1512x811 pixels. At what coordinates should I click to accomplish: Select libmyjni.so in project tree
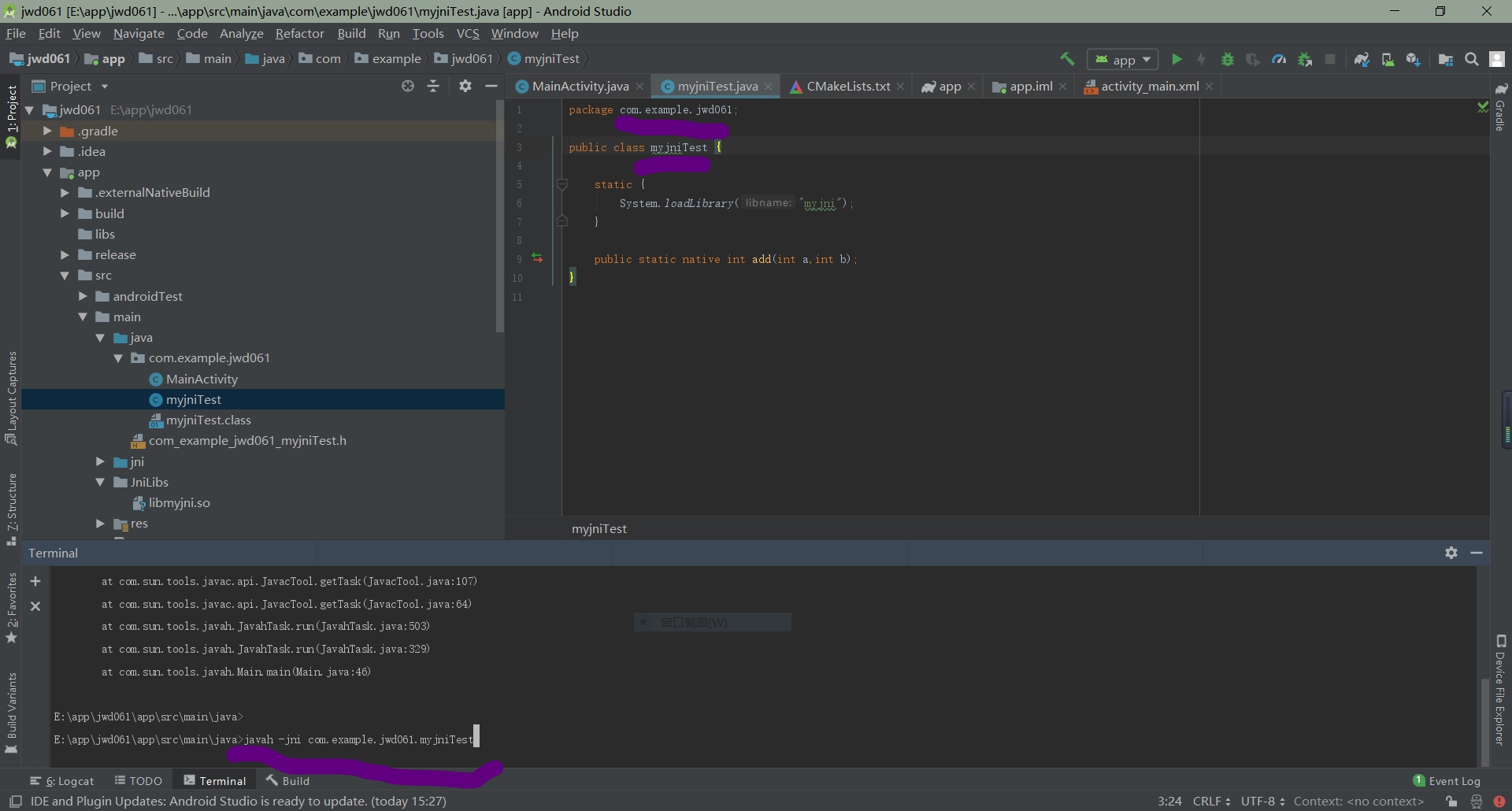pos(179,502)
